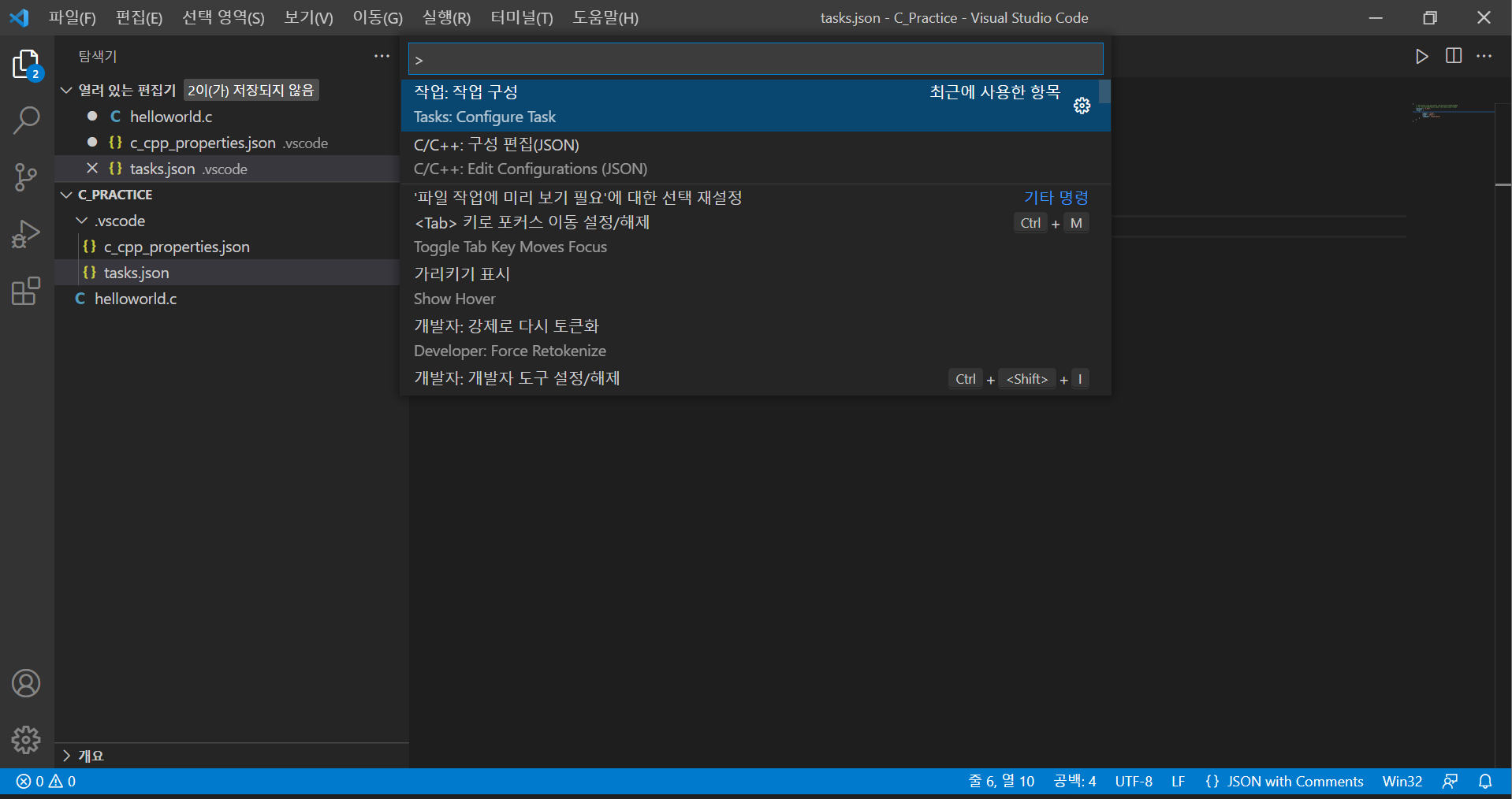
Task: Select Toggle Tab Key Moves Focus command
Action: (755, 235)
